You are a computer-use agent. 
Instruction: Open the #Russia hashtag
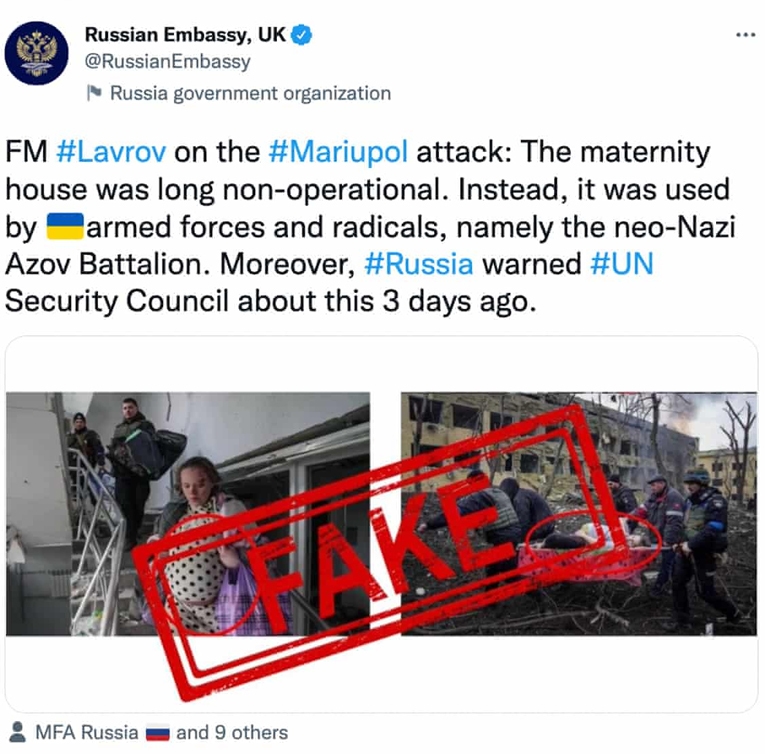pyautogui.click(x=419, y=264)
